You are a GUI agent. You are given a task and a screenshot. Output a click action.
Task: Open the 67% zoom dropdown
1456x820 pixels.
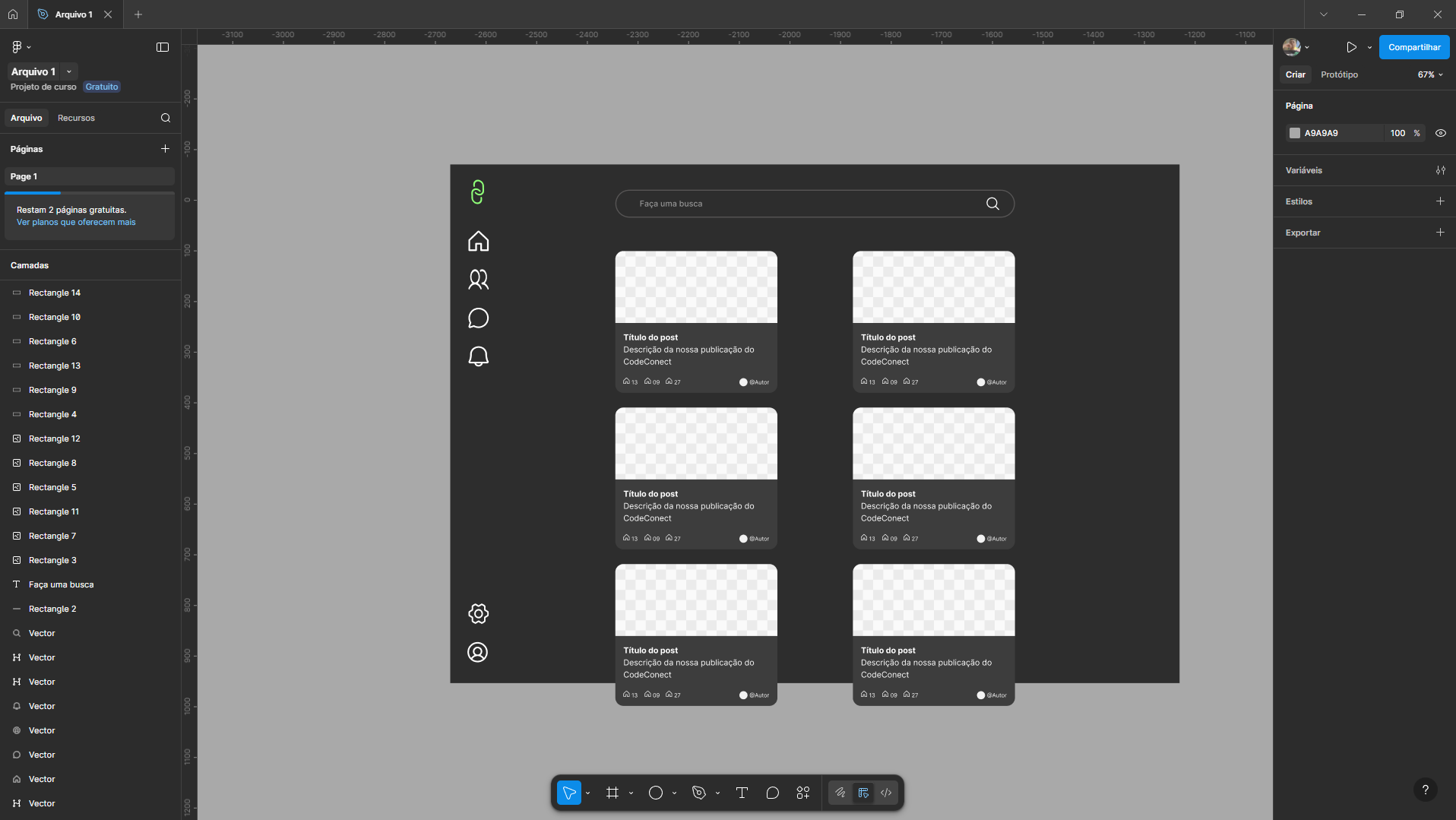[1429, 74]
